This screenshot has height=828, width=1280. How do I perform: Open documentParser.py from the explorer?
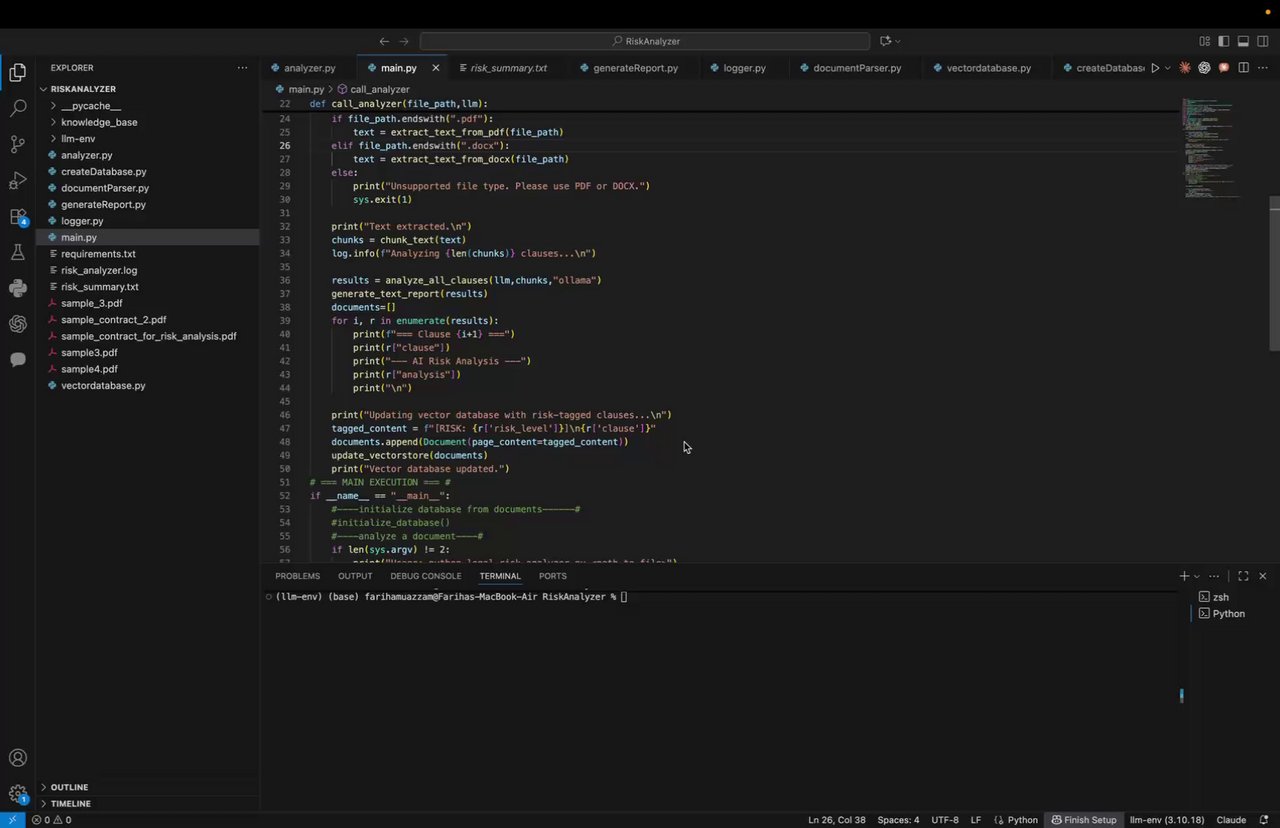click(105, 188)
